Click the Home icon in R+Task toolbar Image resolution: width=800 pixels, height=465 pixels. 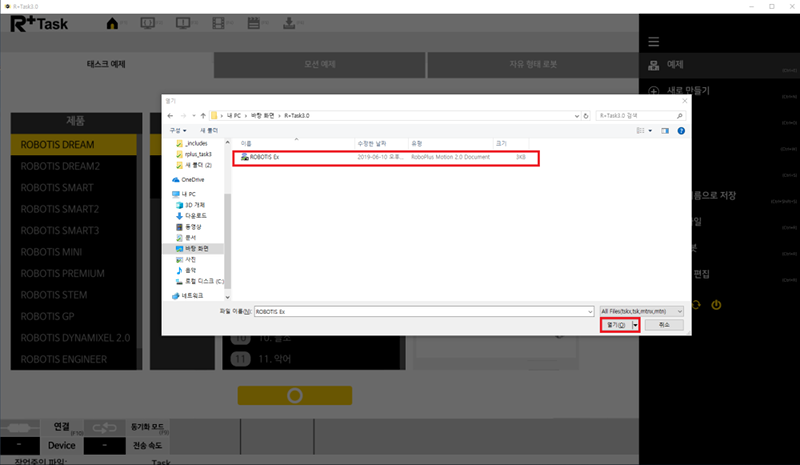[113, 23]
